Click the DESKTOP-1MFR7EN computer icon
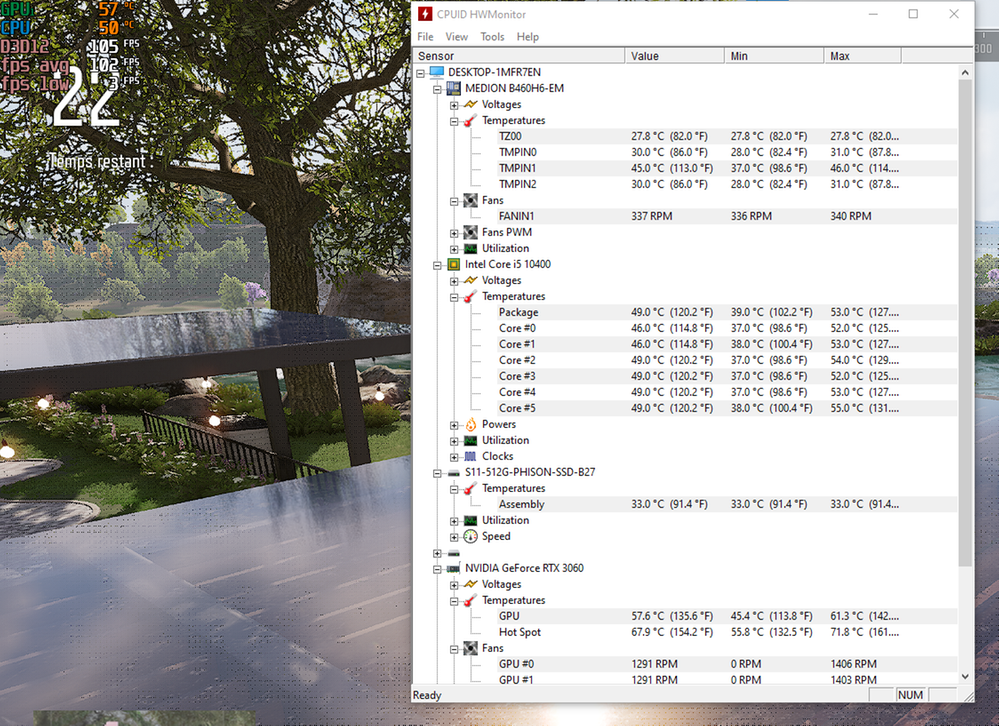The height and width of the screenshot is (726, 999). (436, 73)
